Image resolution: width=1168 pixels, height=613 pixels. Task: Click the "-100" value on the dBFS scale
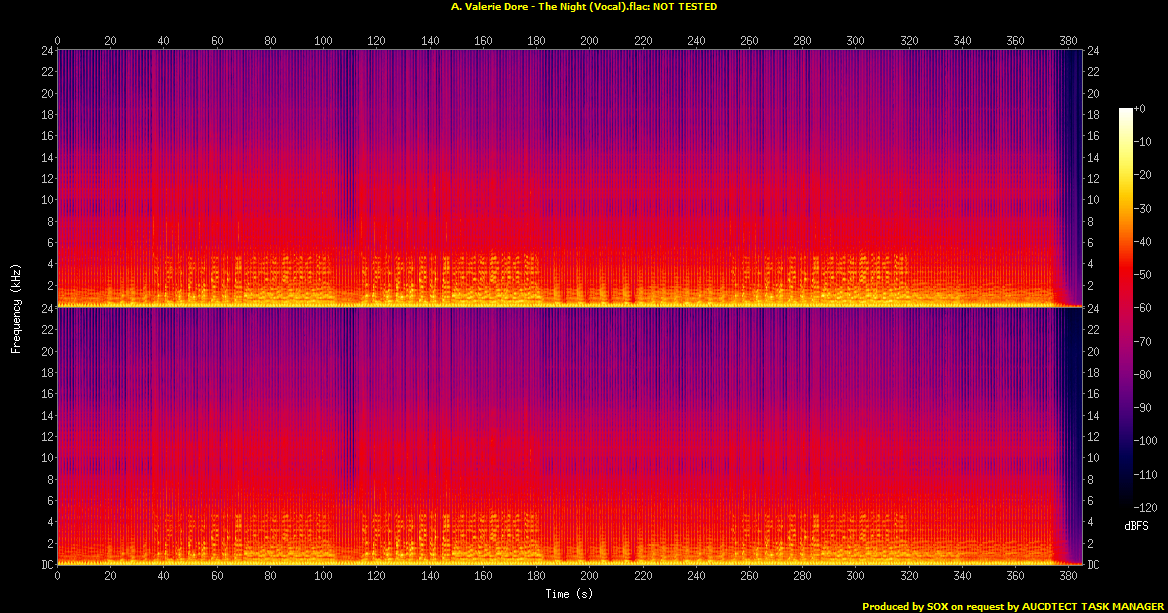(x=1146, y=441)
